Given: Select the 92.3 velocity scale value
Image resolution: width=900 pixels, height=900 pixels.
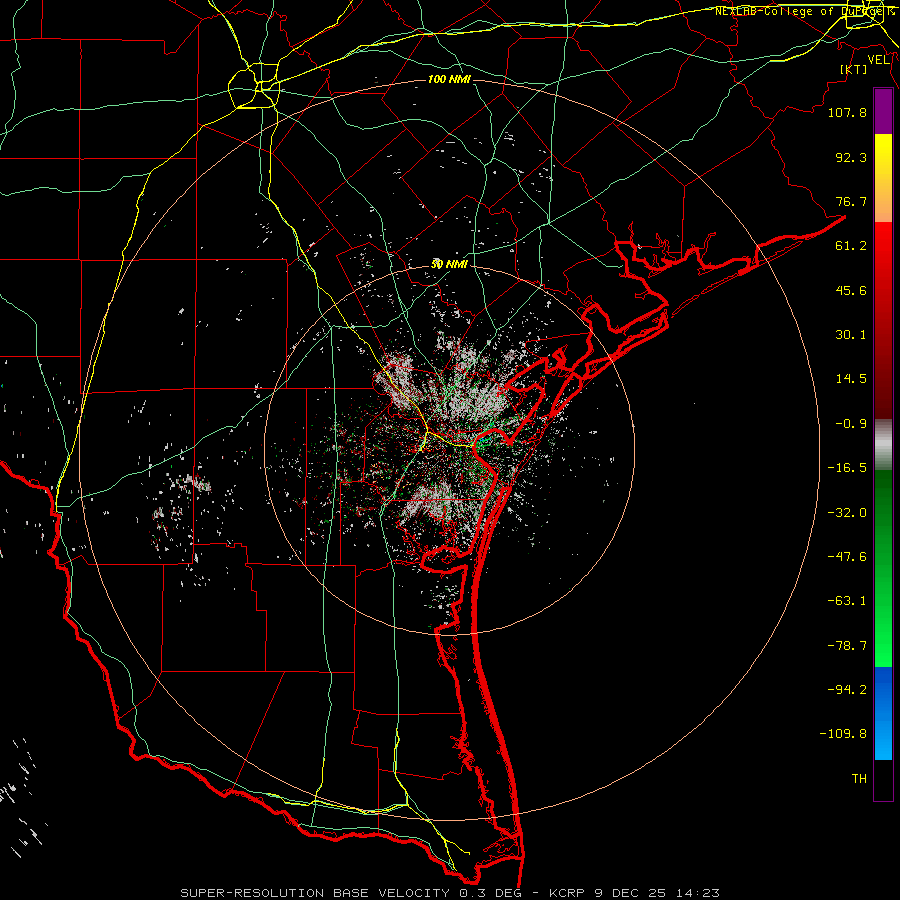Looking at the screenshot, I should click(851, 157).
